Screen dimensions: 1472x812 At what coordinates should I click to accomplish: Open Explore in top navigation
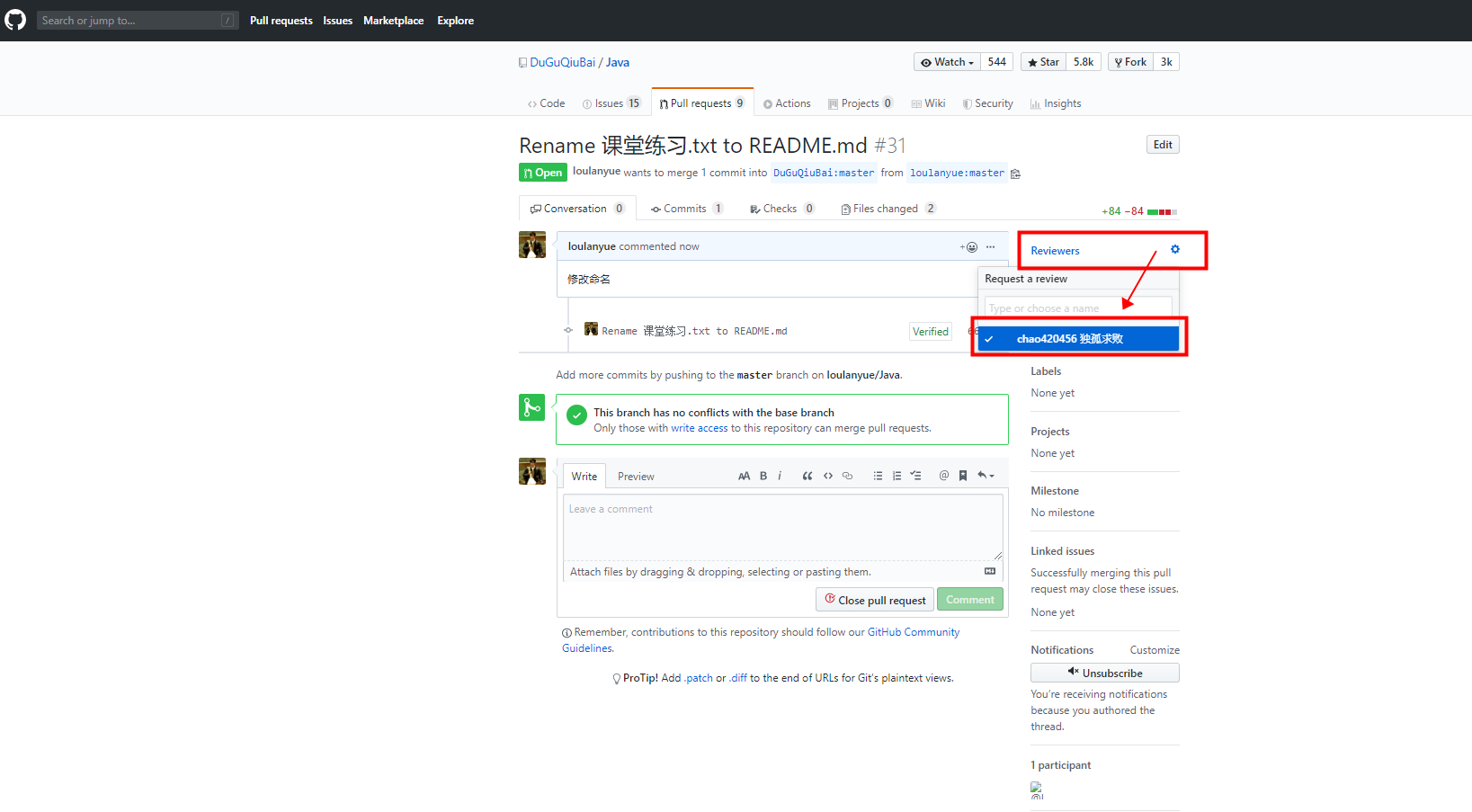pyautogui.click(x=455, y=20)
